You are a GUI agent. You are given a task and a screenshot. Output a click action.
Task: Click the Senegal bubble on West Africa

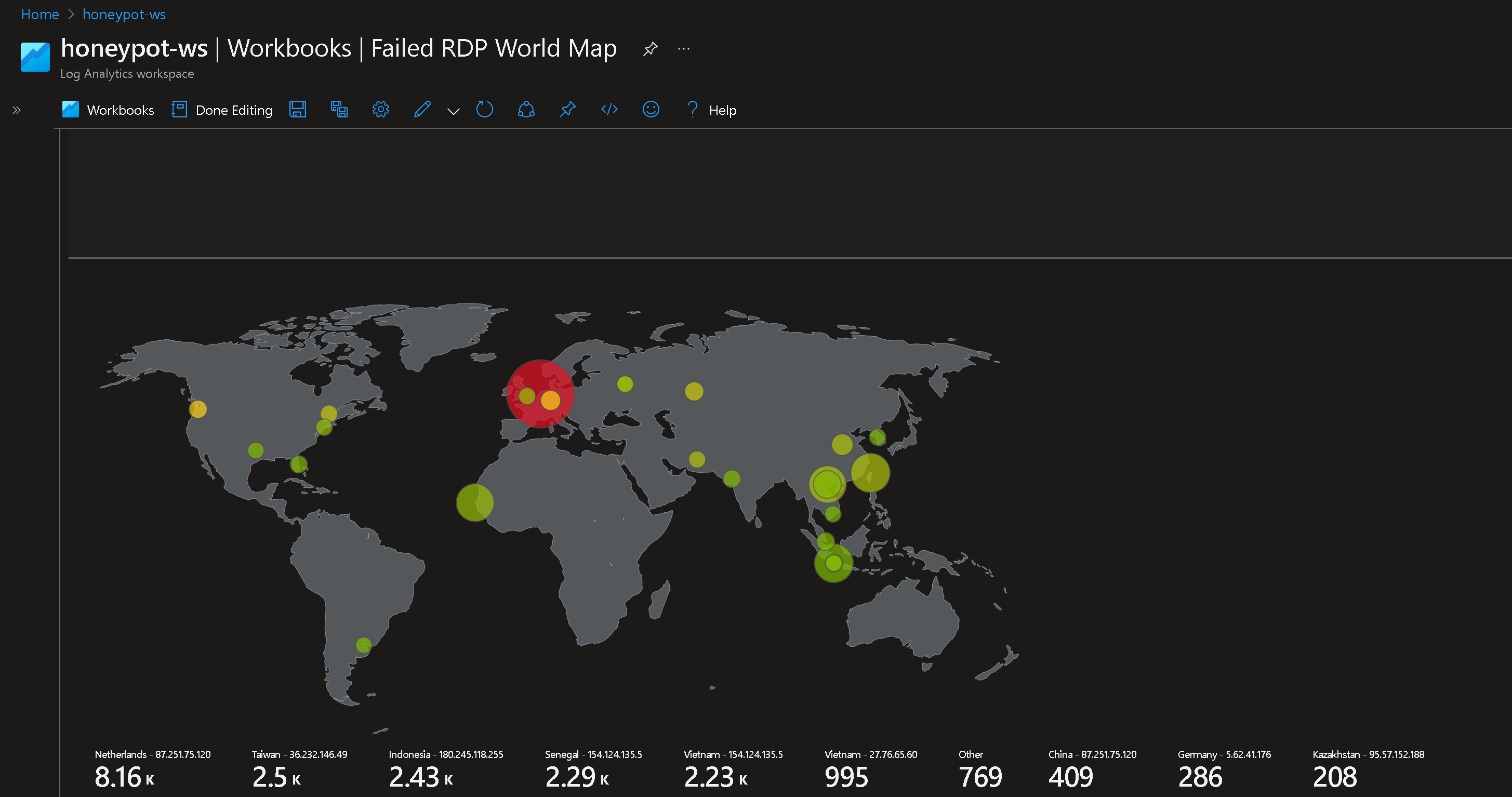pos(475,502)
